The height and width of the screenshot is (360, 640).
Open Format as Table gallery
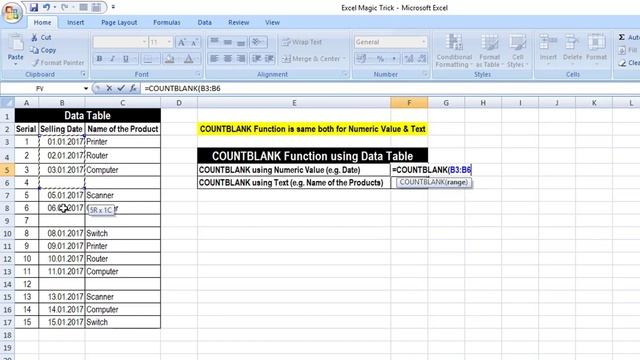(x=489, y=51)
